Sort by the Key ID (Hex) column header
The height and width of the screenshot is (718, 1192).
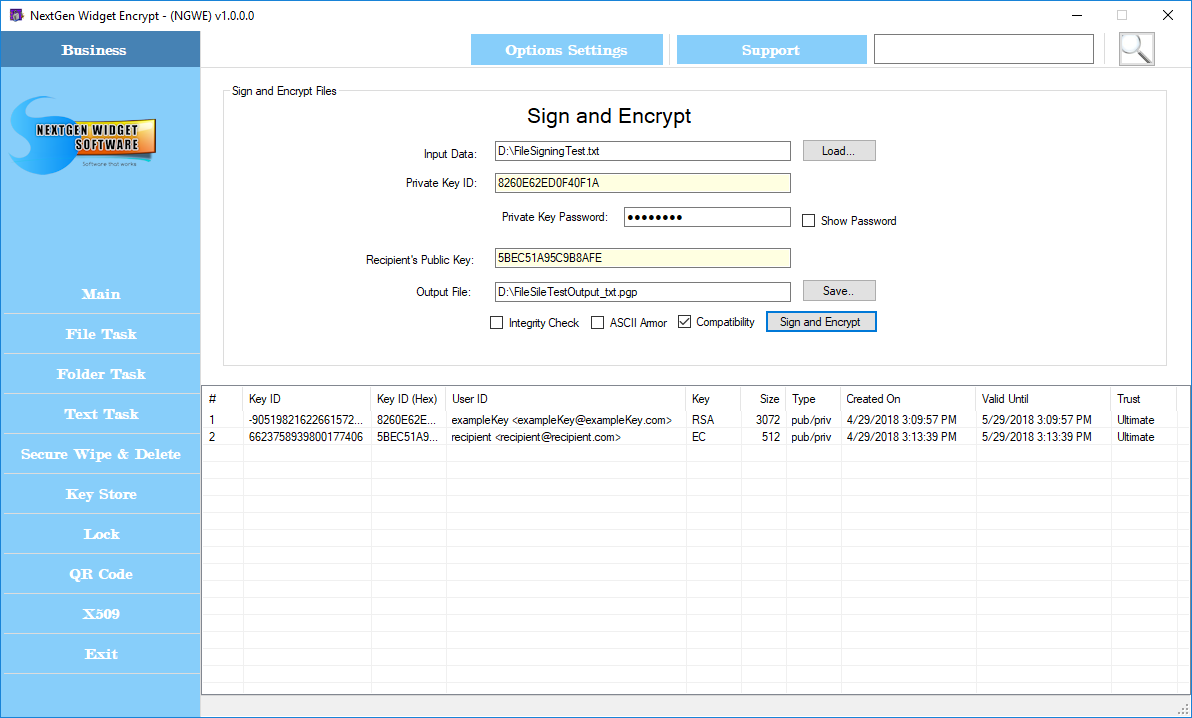click(408, 399)
